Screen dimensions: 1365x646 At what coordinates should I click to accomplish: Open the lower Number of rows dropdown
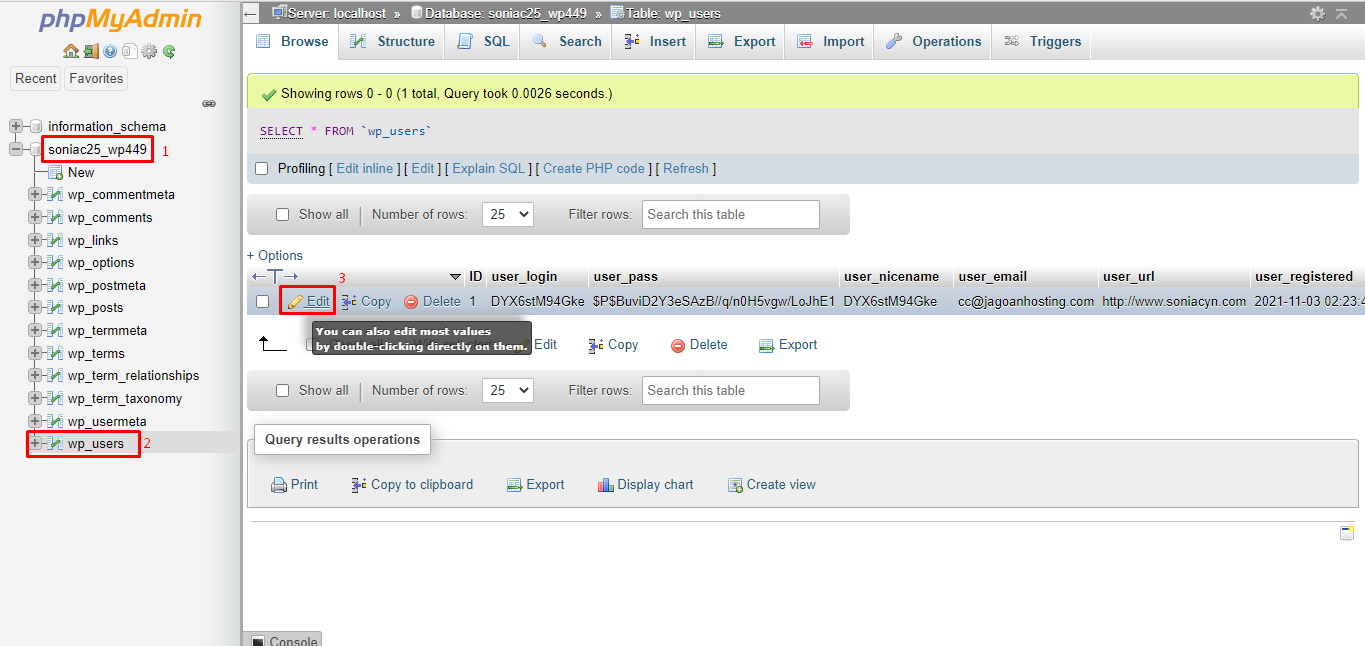point(508,391)
